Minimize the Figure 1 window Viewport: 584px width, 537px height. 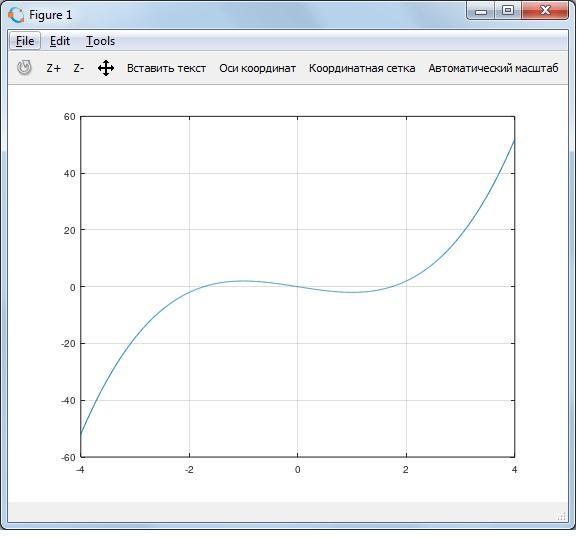pyautogui.click(x=481, y=11)
